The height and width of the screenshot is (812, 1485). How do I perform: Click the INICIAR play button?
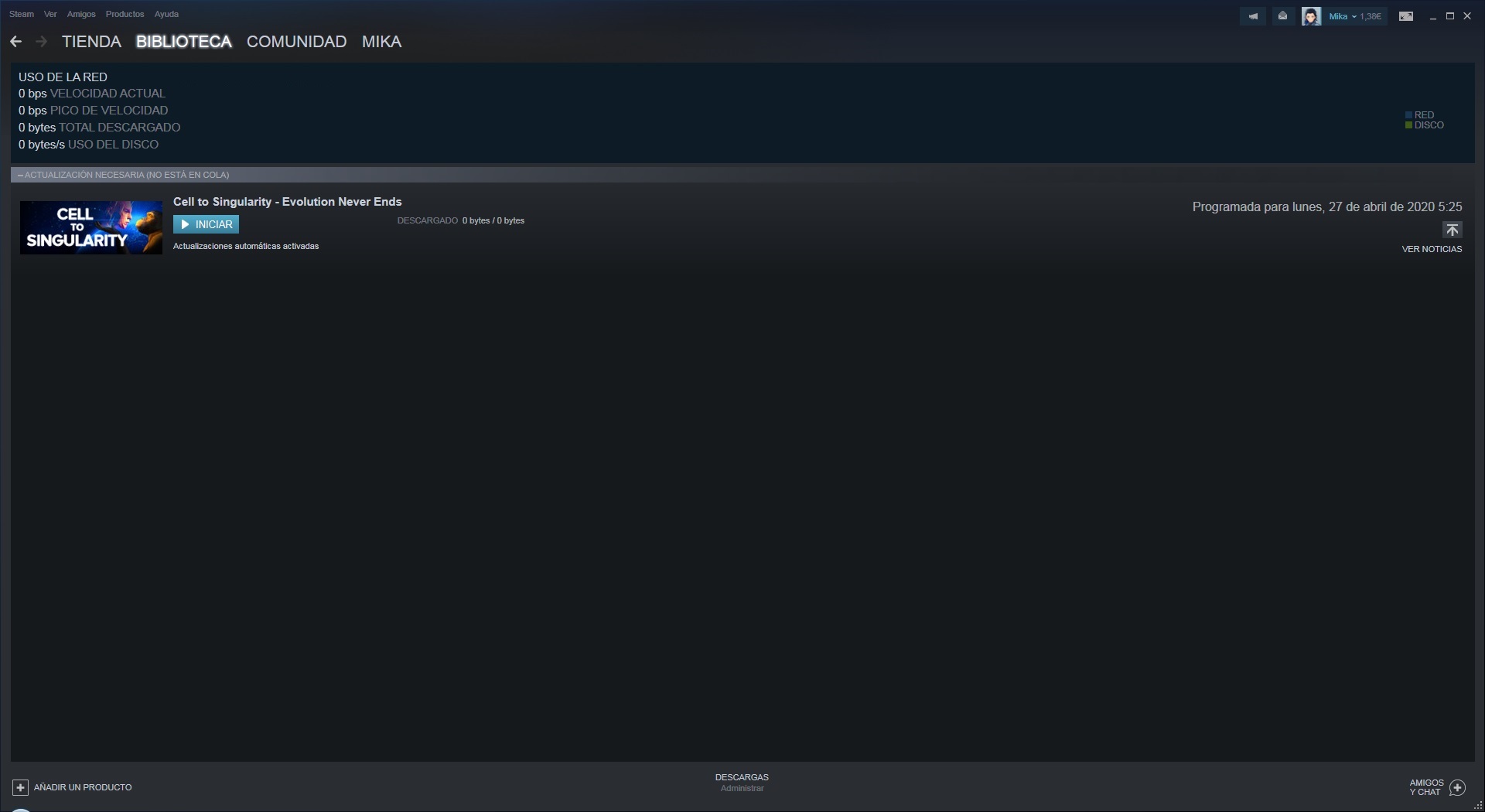pyautogui.click(x=206, y=224)
